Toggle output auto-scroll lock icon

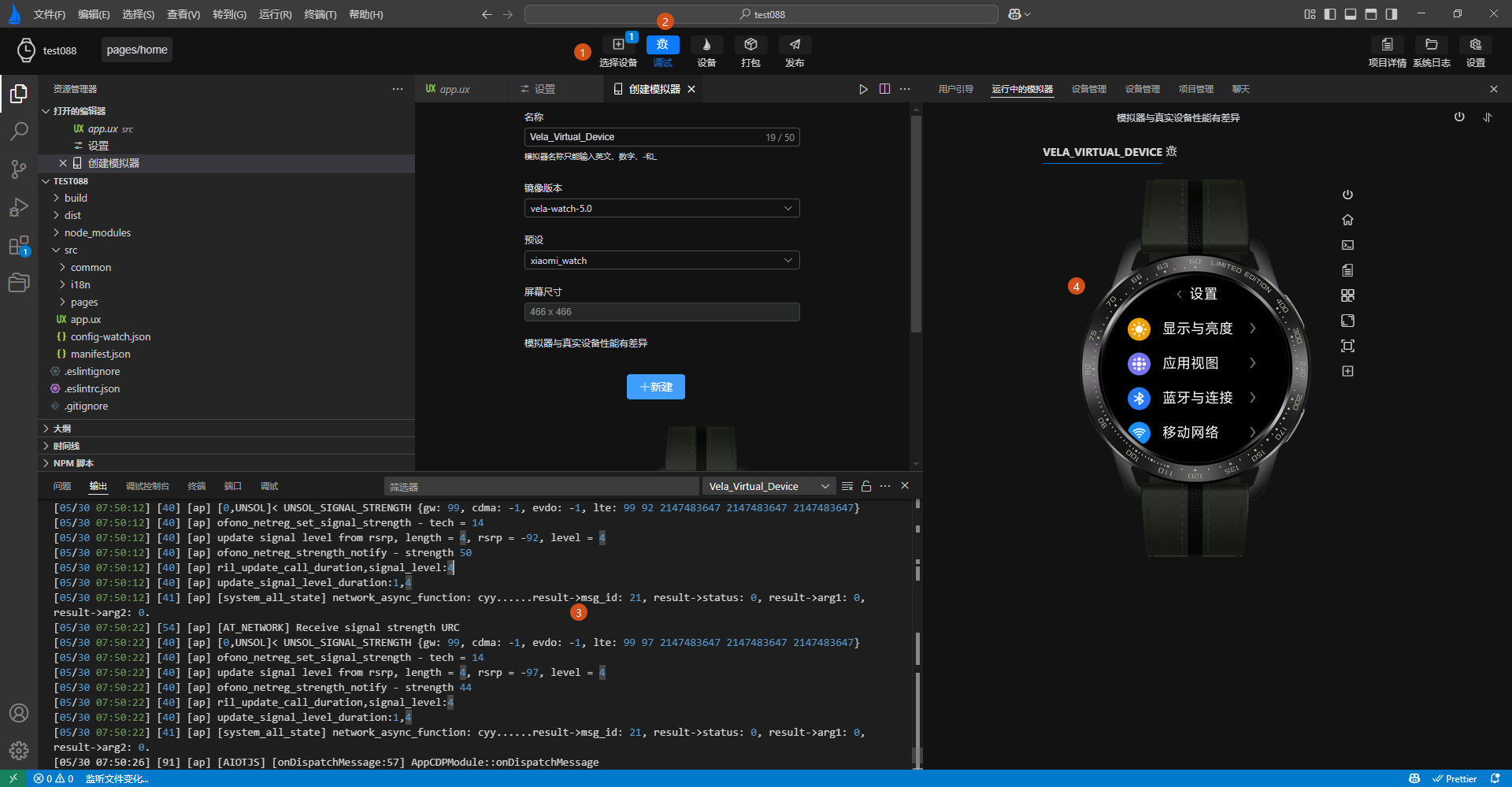[x=866, y=486]
